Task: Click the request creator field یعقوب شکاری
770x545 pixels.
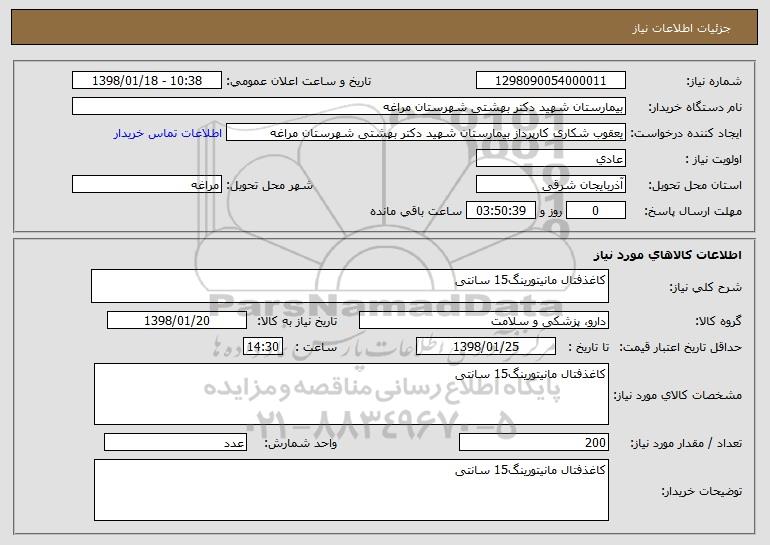Action: point(426,133)
